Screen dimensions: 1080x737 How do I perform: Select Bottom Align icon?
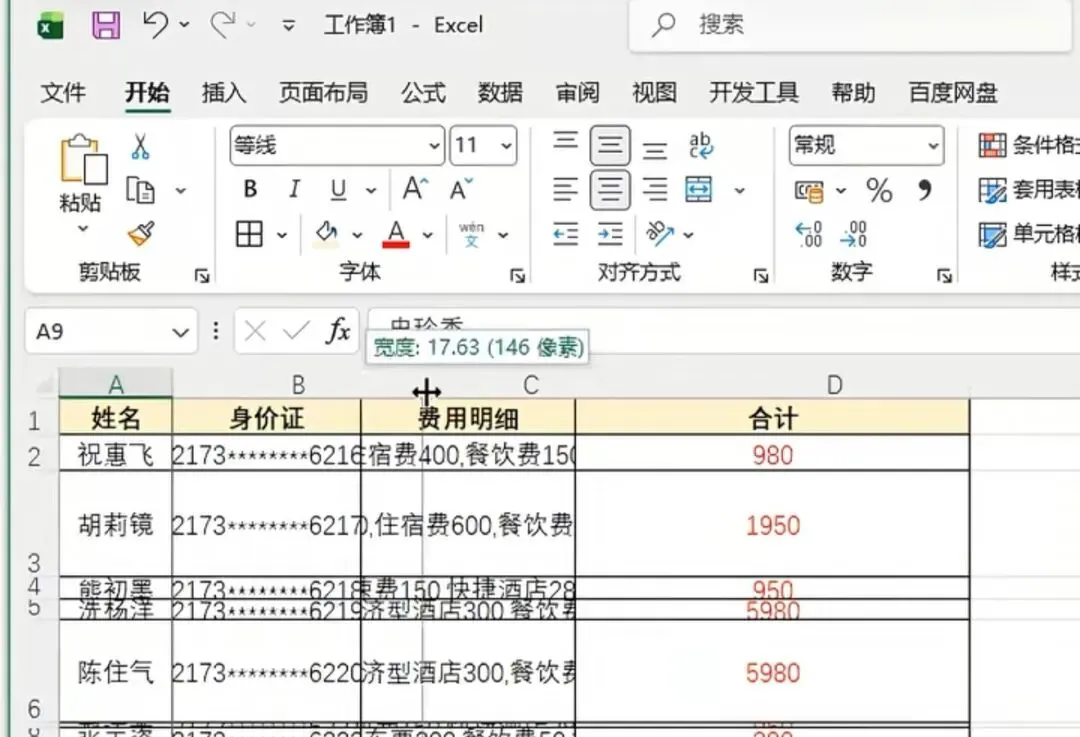tap(654, 149)
